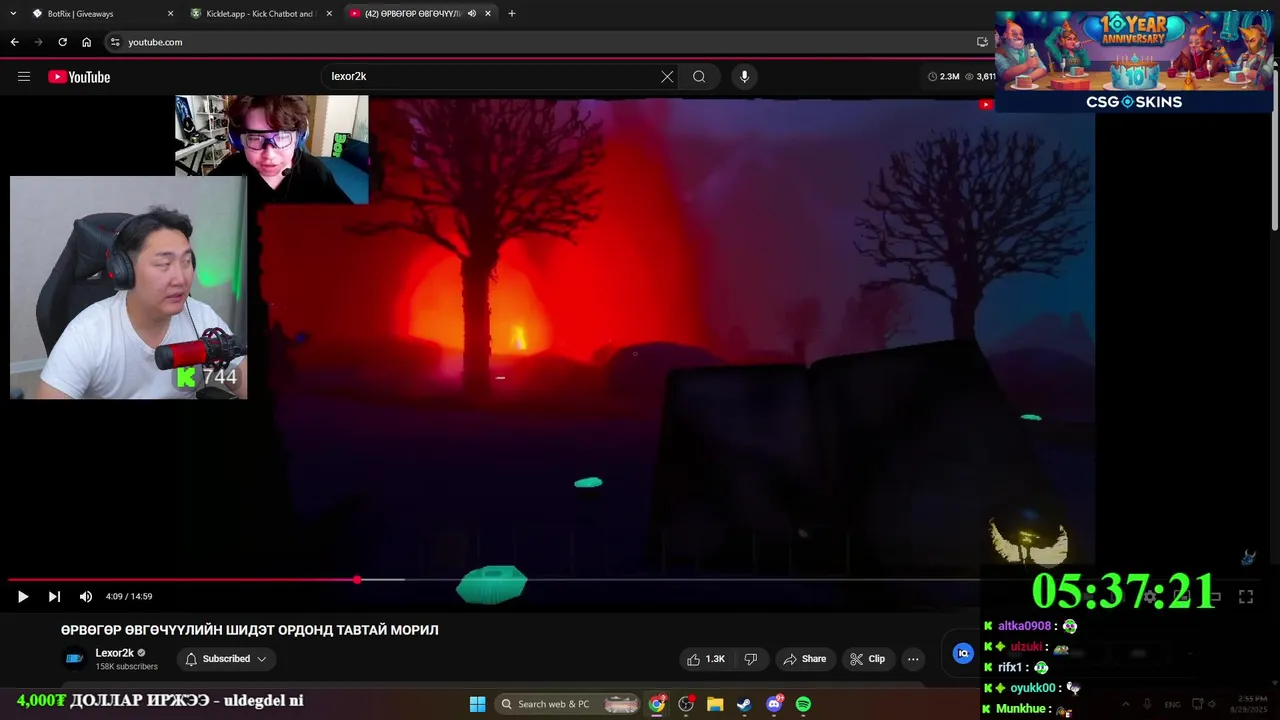Play the paused video
This screenshot has height=720, width=1280.
tap(22, 596)
